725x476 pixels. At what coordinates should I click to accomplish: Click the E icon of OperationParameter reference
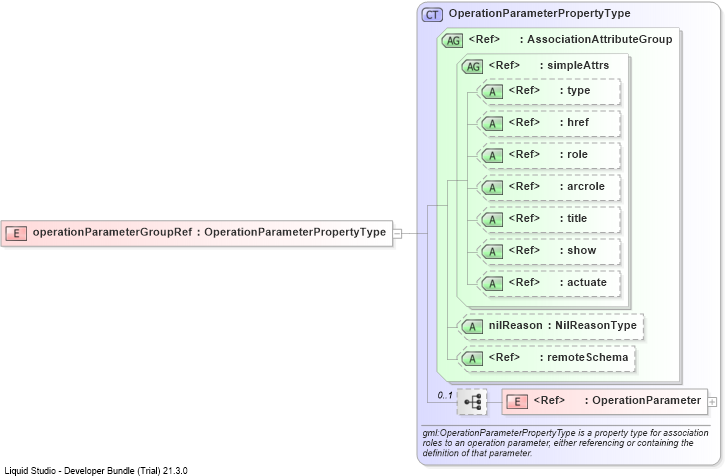point(517,402)
